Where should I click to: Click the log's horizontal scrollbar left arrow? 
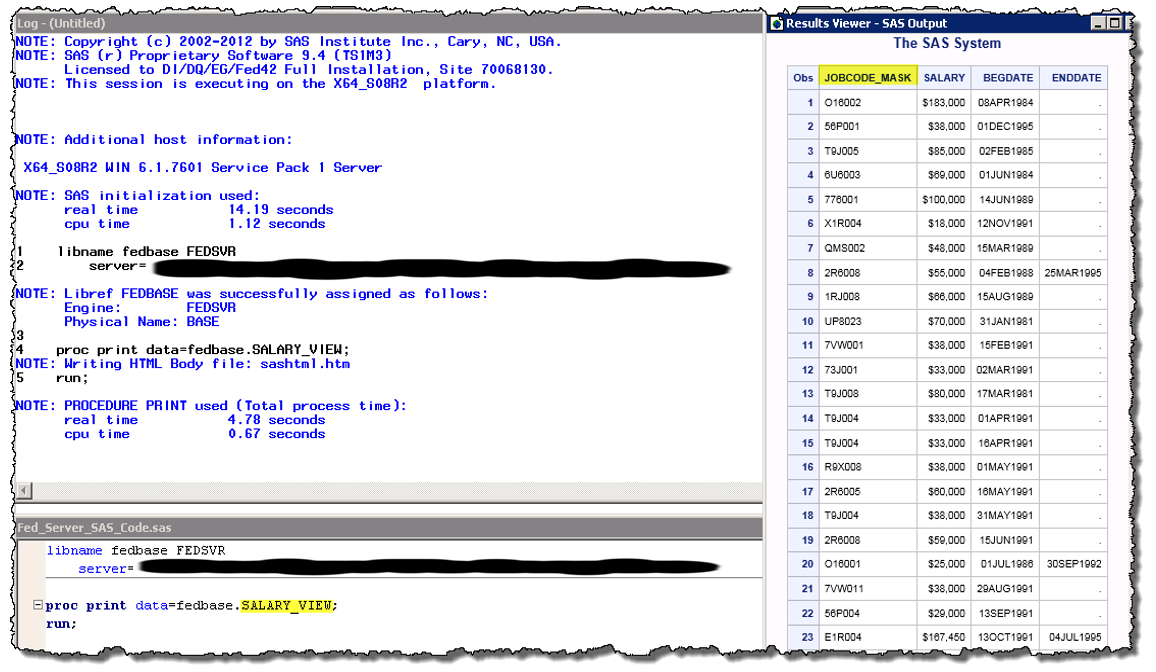pyautogui.click(x=23, y=490)
